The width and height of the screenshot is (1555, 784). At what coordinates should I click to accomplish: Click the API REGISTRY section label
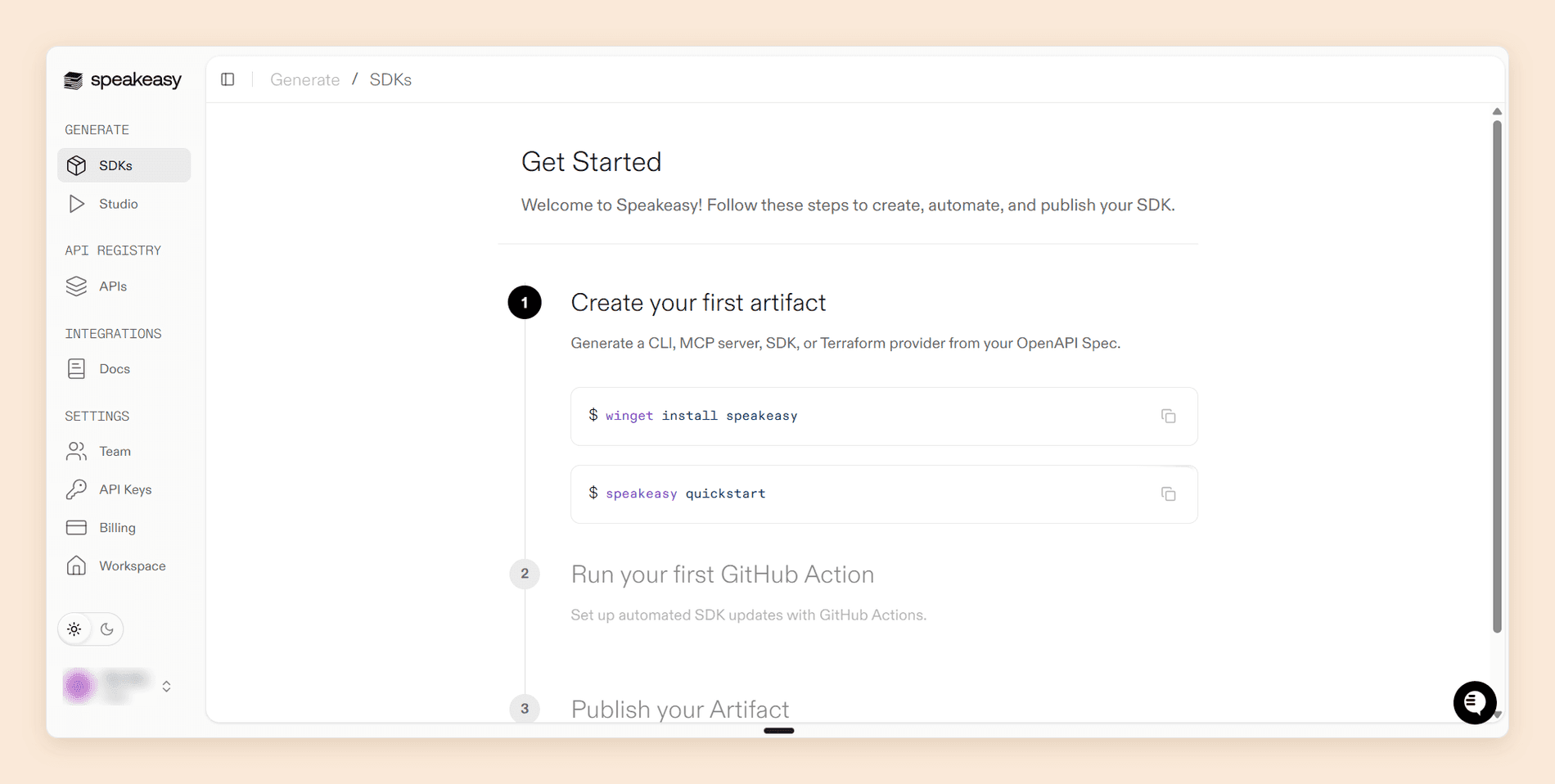point(113,250)
